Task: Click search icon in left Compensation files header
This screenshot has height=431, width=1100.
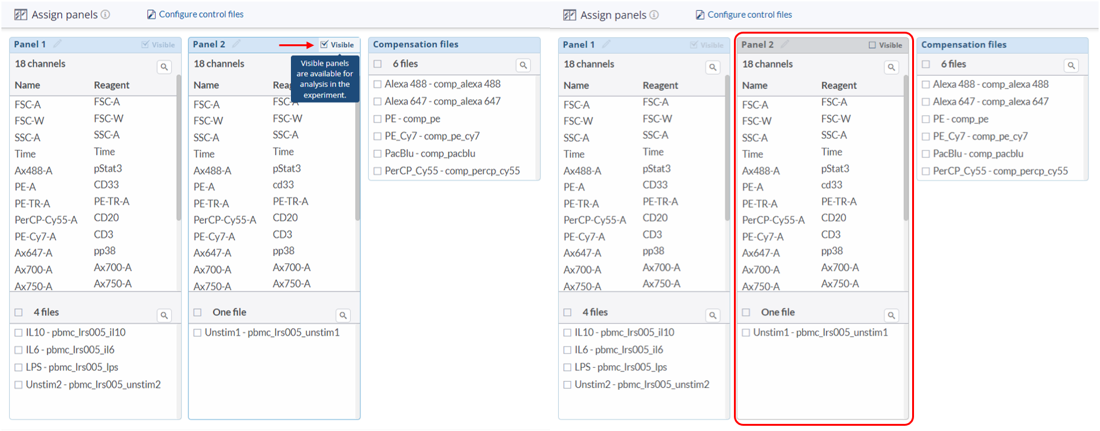Action: [x=522, y=65]
